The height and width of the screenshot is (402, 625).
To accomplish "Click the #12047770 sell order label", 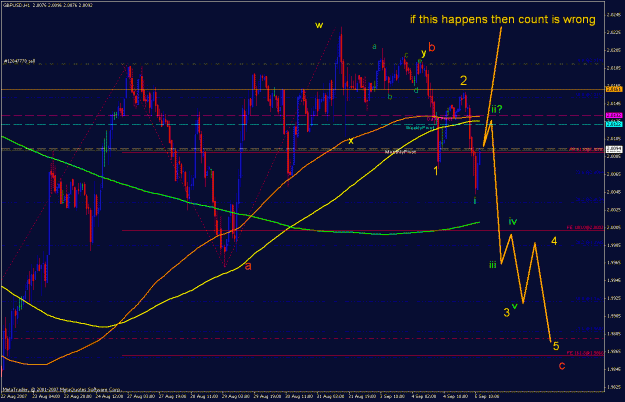I will coord(19,61).
